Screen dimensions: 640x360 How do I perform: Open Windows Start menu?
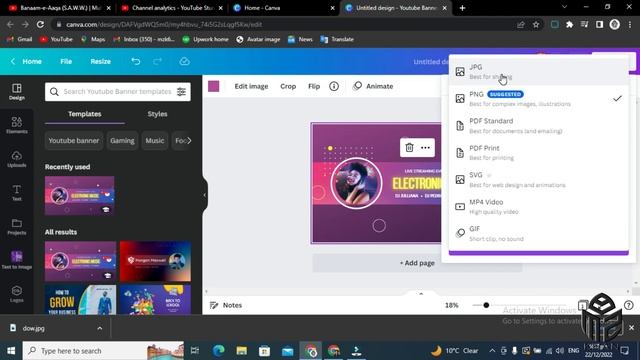11,351
